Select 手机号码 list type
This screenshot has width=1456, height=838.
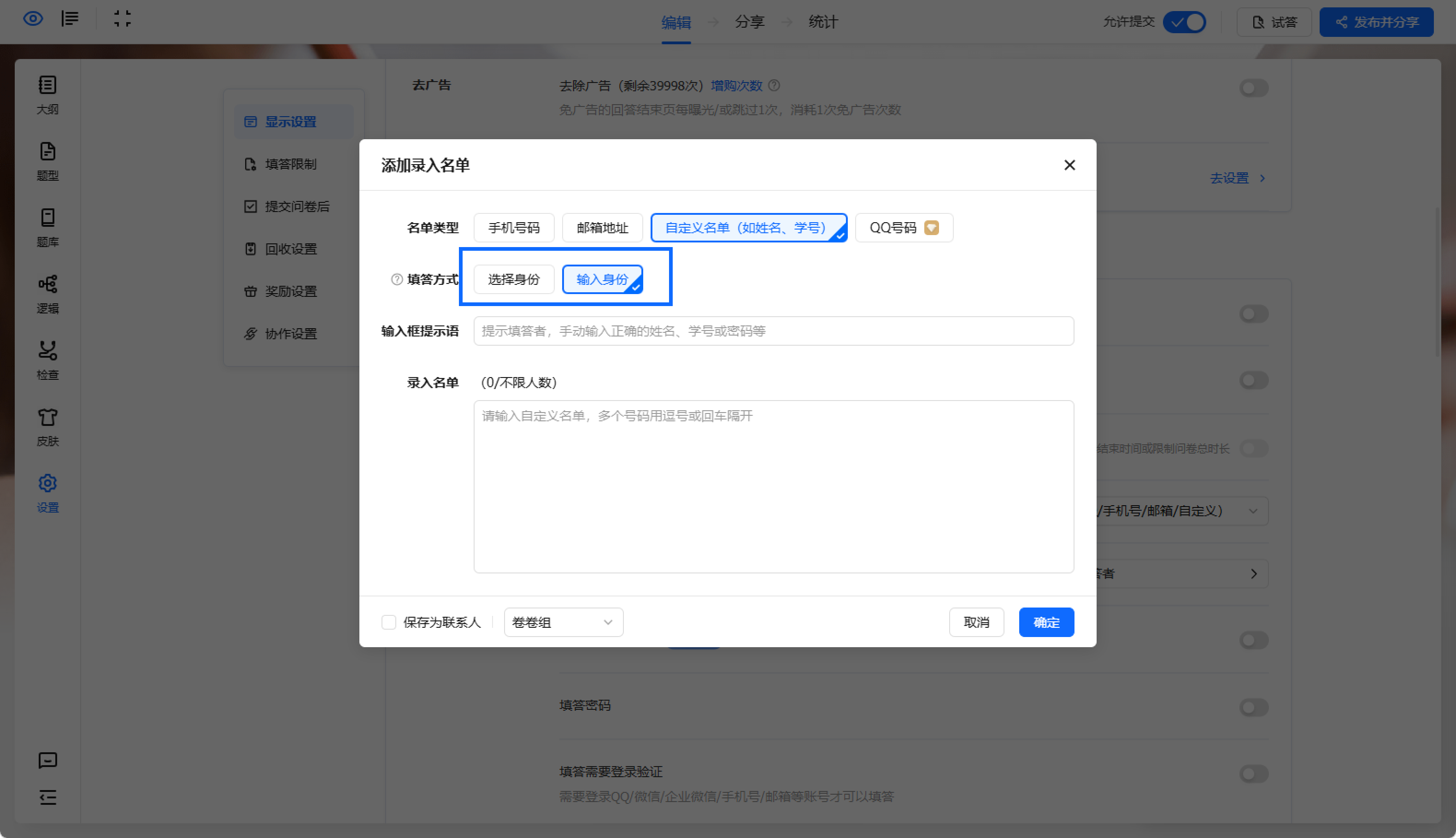(x=514, y=228)
